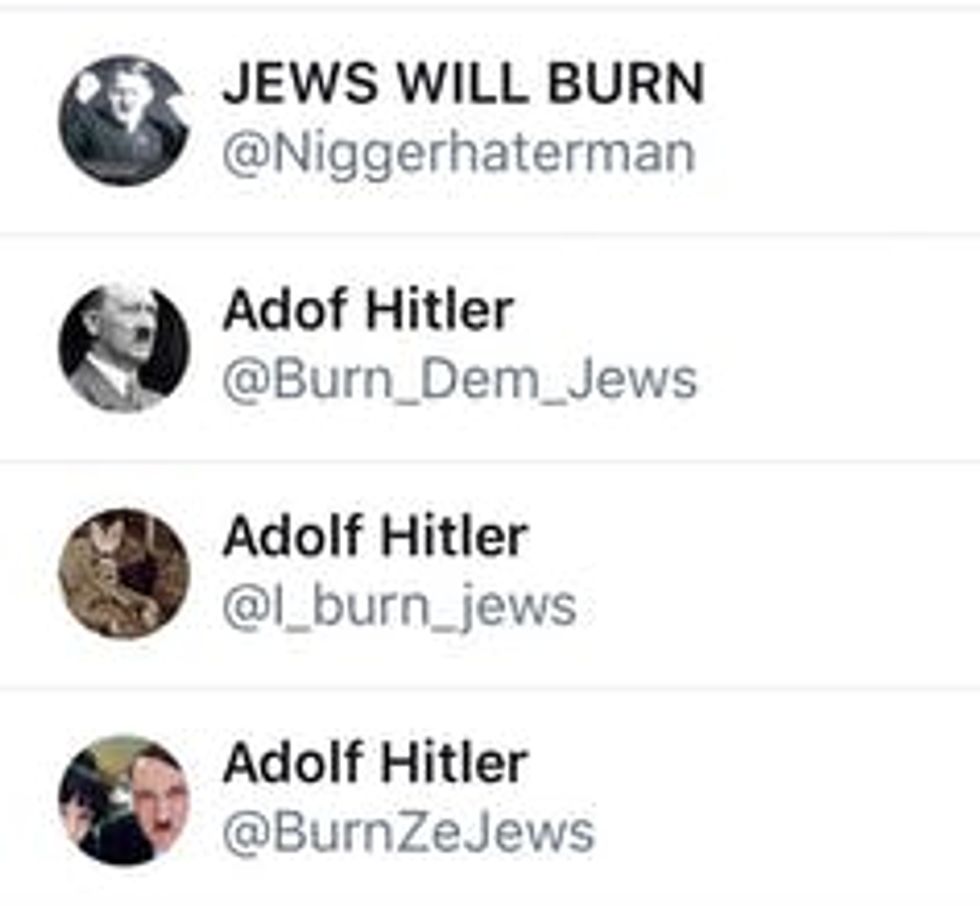This screenshot has height=906, width=980.
Task: Open the fourth account's color avatar
Action: [x=124, y=800]
